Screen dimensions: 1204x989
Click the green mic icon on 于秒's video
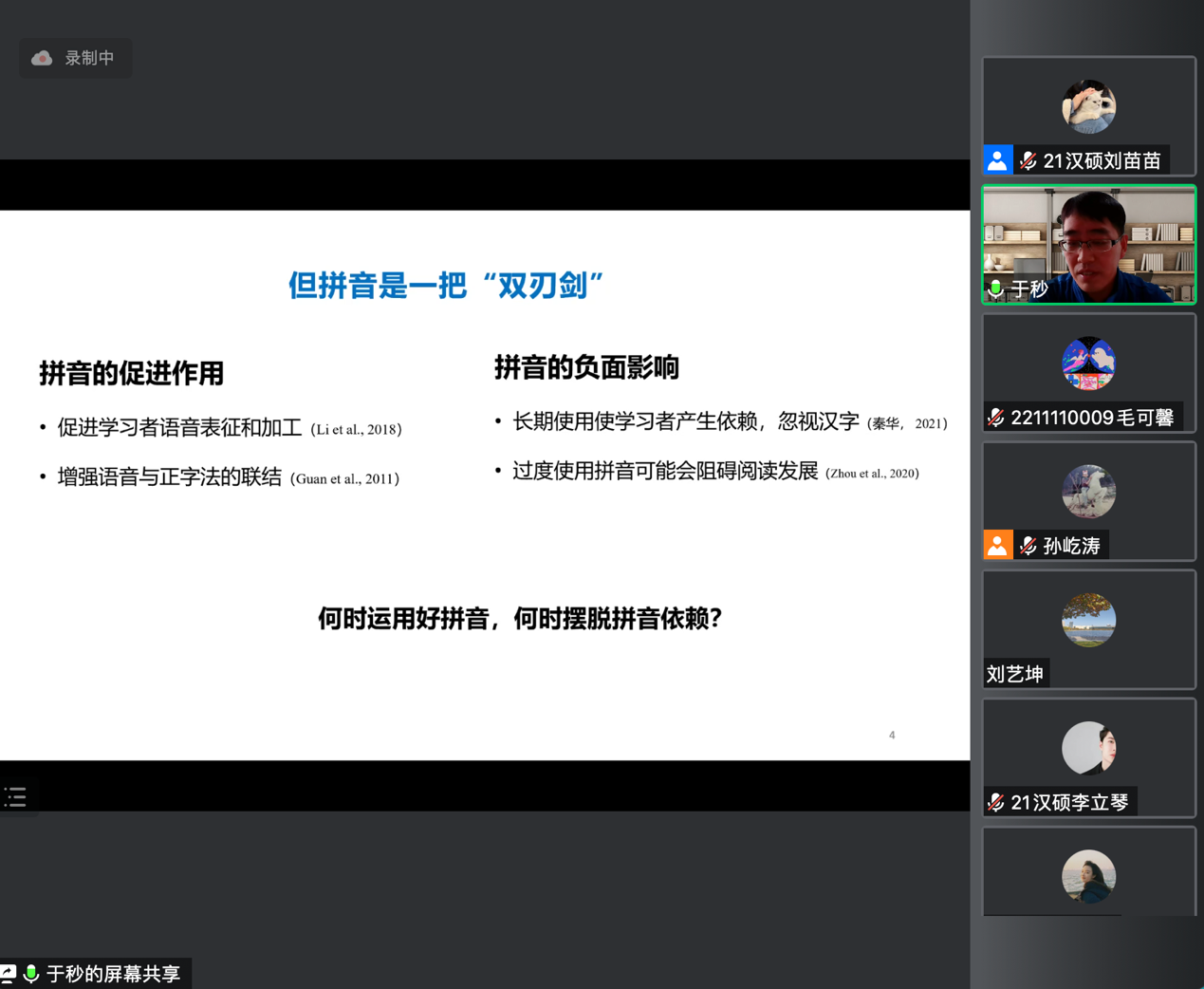point(995,289)
